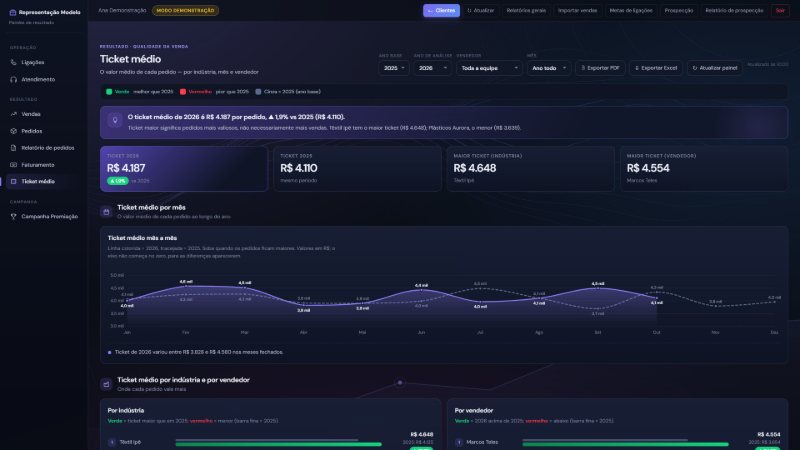Click the download icon in Exportar Excel
The width and height of the screenshot is (800, 450).
click(637, 68)
